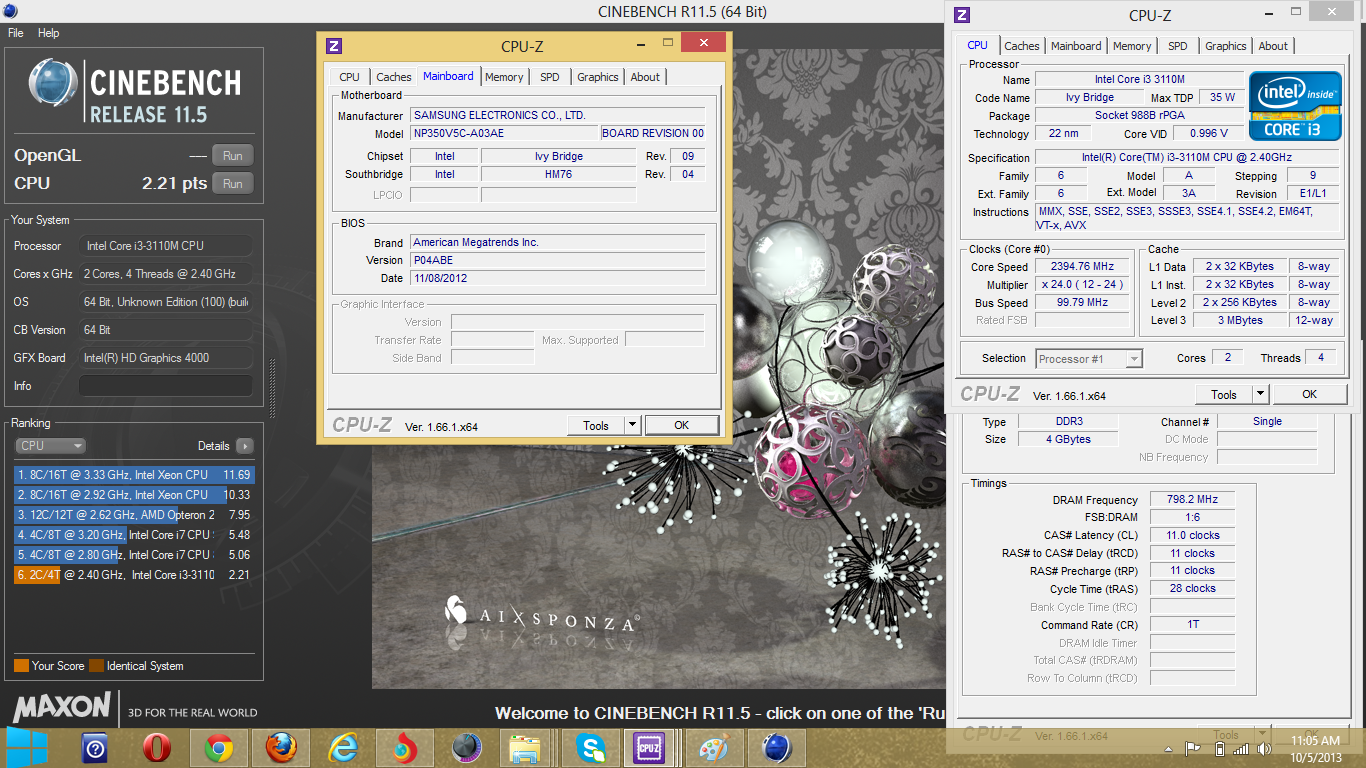Screen dimensions: 1366x768
Task: Select the 4C/8T @ 2.80 GHz Core i7 row
Action: [x=134, y=555]
